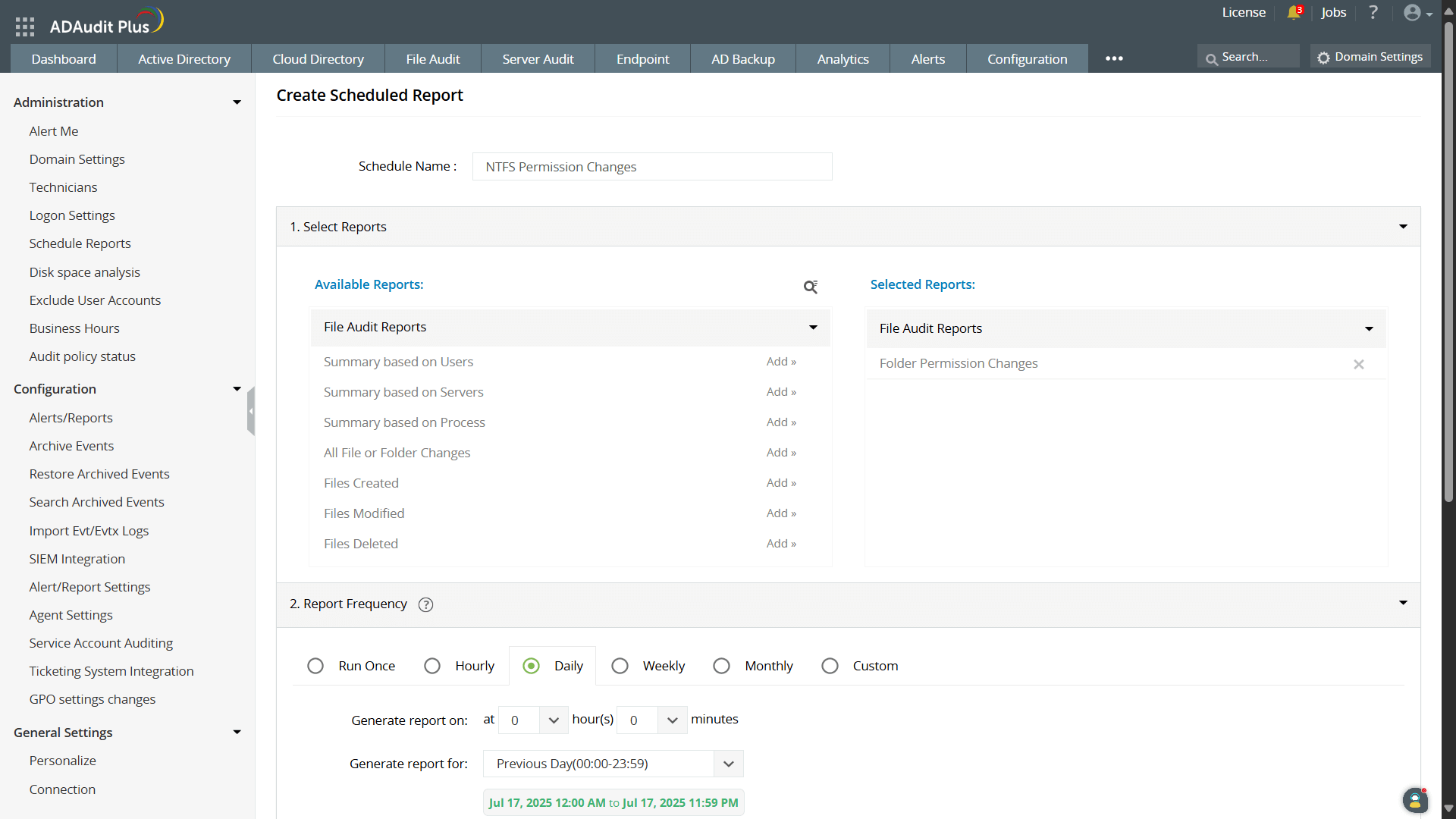Select the Hourly report frequency

pyautogui.click(x=432, y=666)
